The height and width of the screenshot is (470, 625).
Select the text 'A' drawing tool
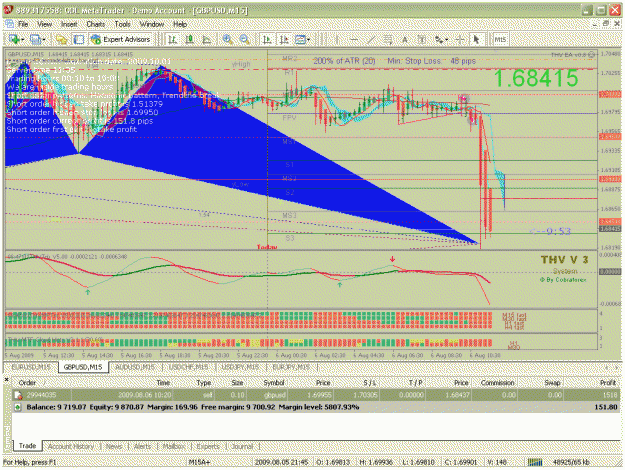coord(405,39)
